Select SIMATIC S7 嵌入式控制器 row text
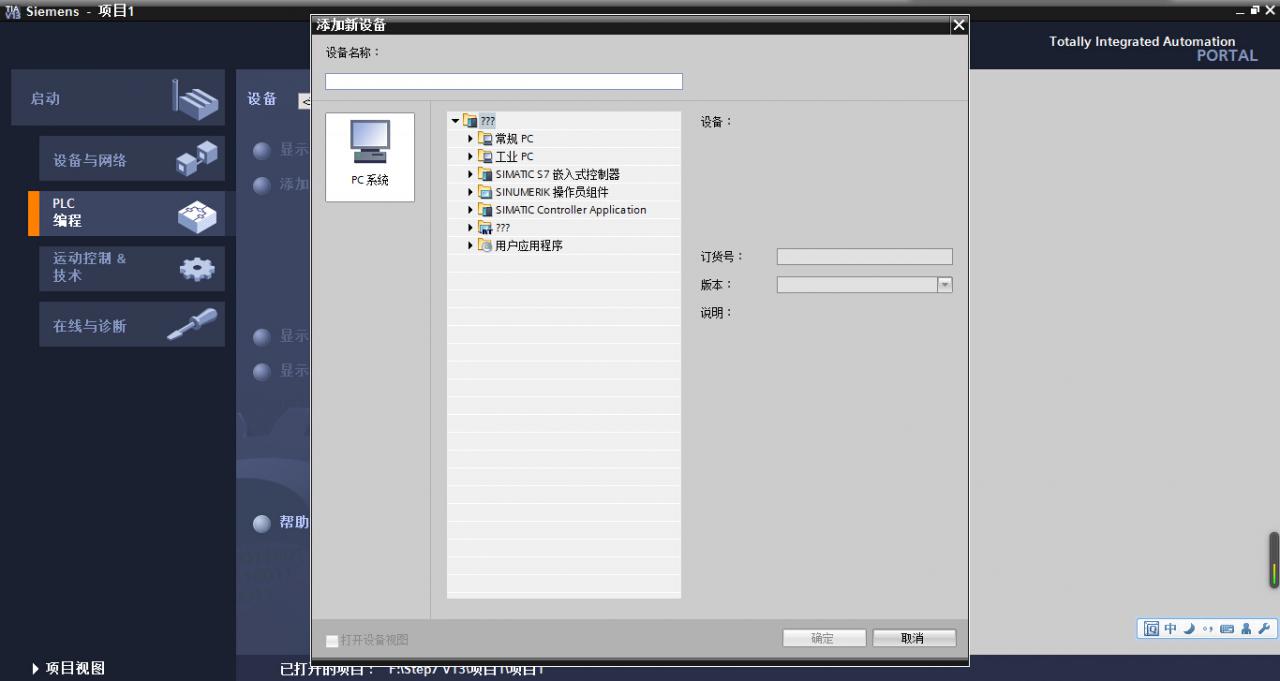The height and width of the screenshot is (681, 1280). pos(557,174)
